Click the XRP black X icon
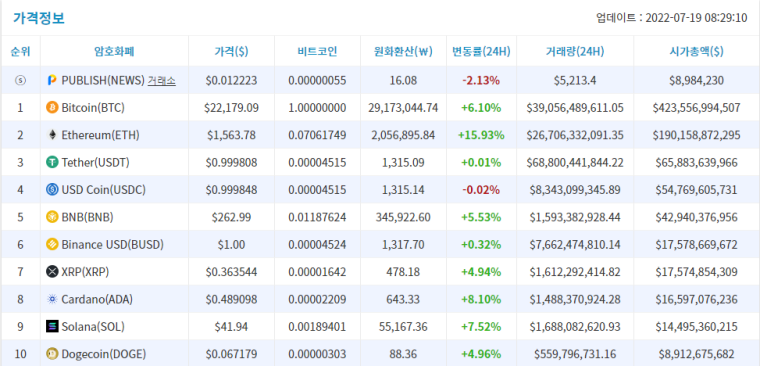Screen dimensions: 760x366 pos(52,272)
